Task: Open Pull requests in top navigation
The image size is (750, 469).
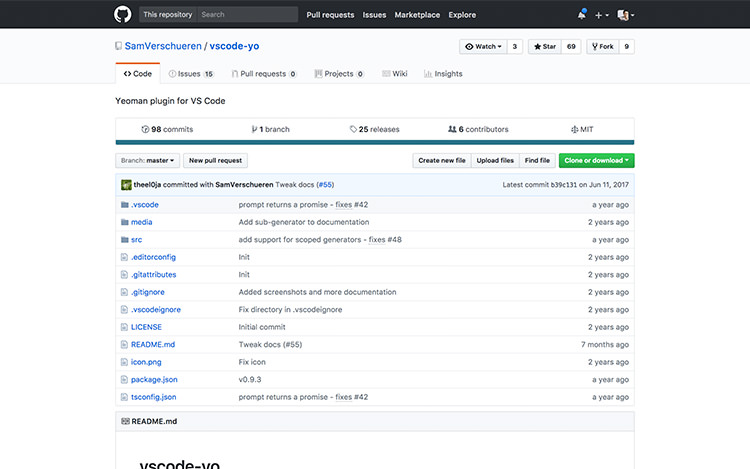Action: coord(331,15)
